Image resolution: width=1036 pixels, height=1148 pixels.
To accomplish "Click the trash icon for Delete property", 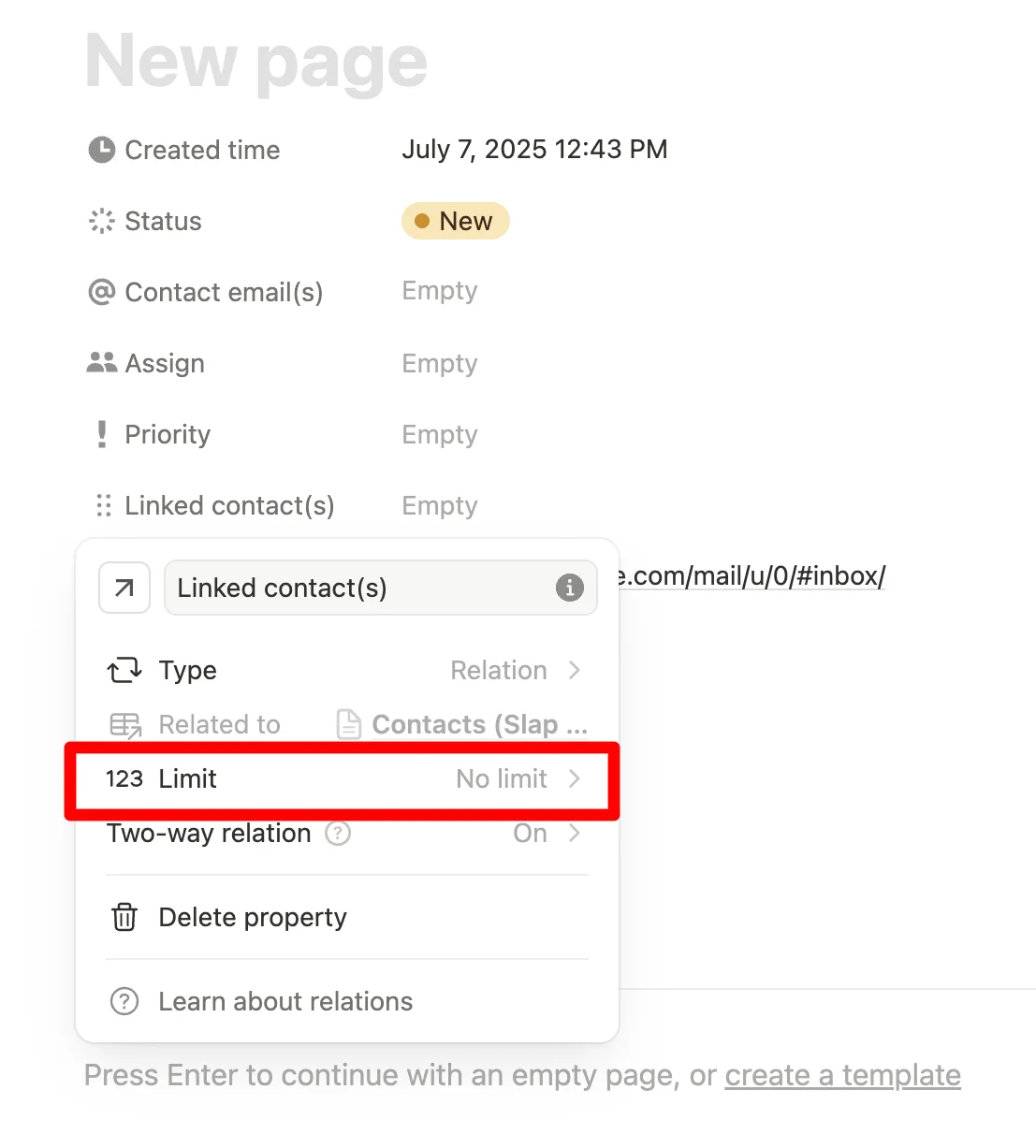I will coord(124,917).
